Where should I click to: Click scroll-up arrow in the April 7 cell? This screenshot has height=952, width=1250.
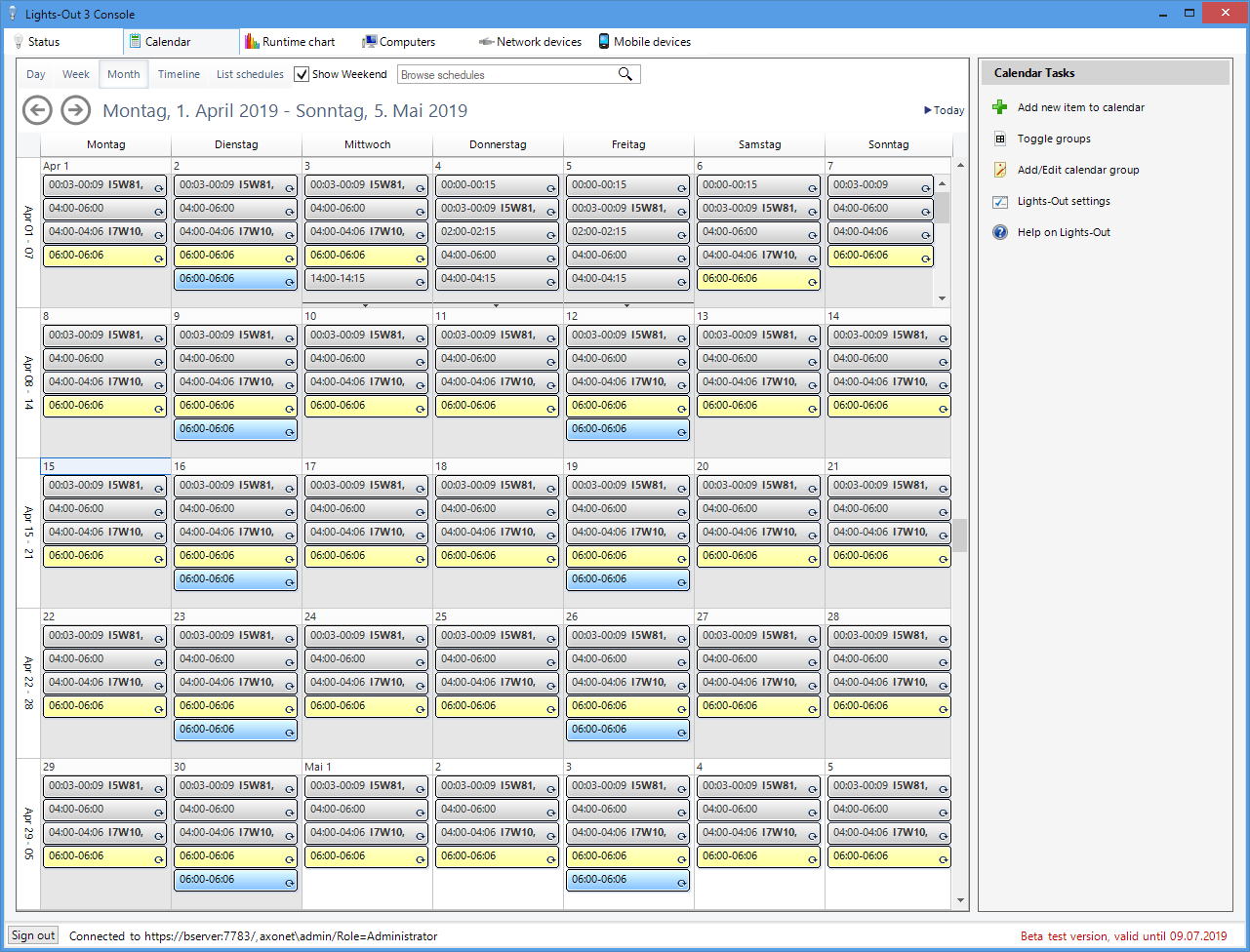[943, 183]
